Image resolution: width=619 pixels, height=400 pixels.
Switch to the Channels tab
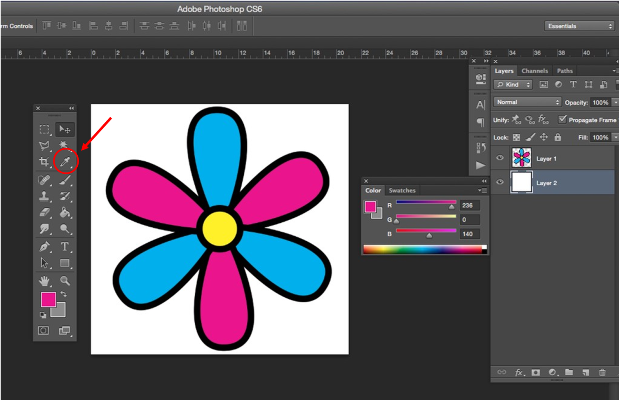[534, 71]
